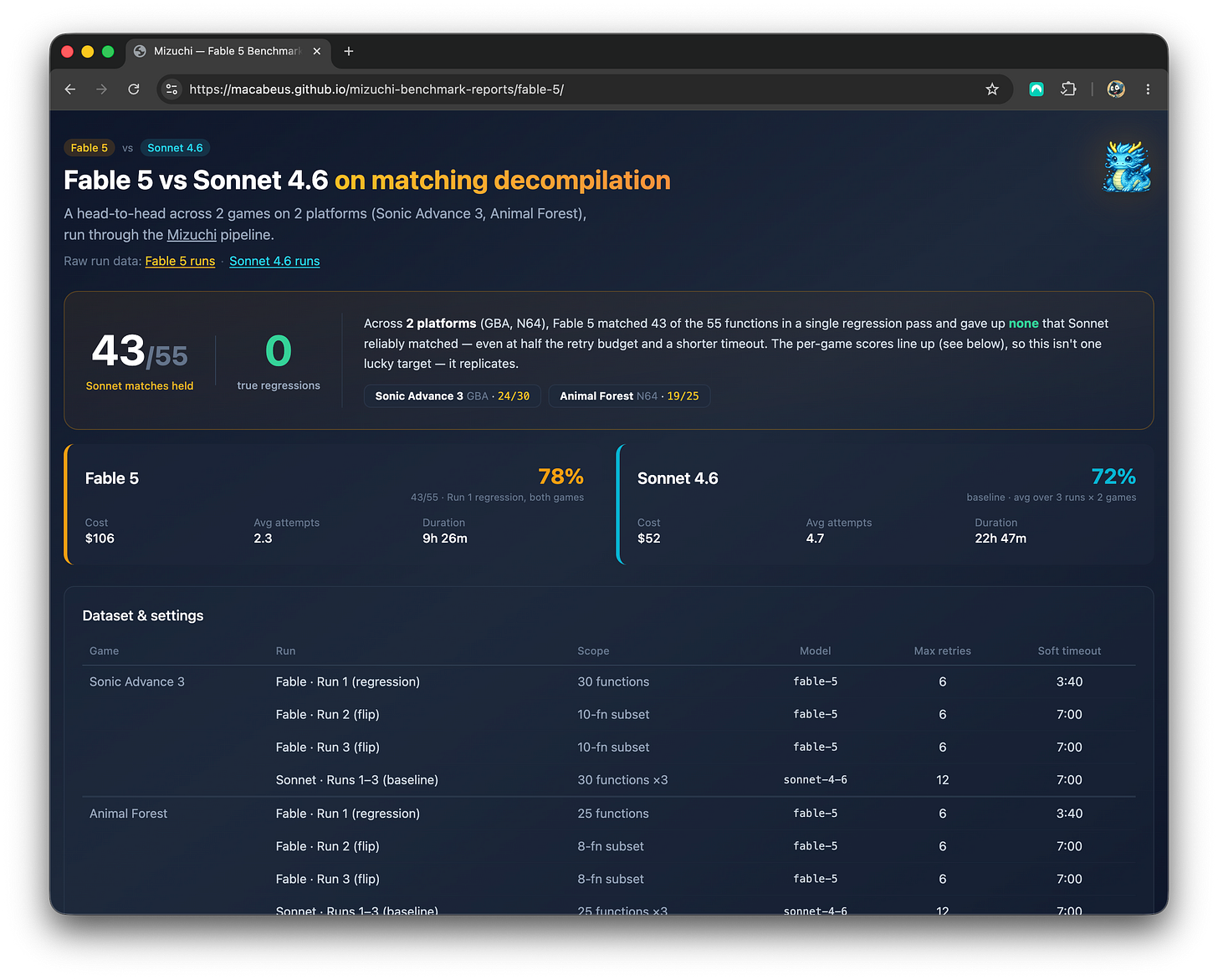This screenshot has width=1218, height=980.
Task: Click the browser forward arrow
Action: click(x=101, y=89)
